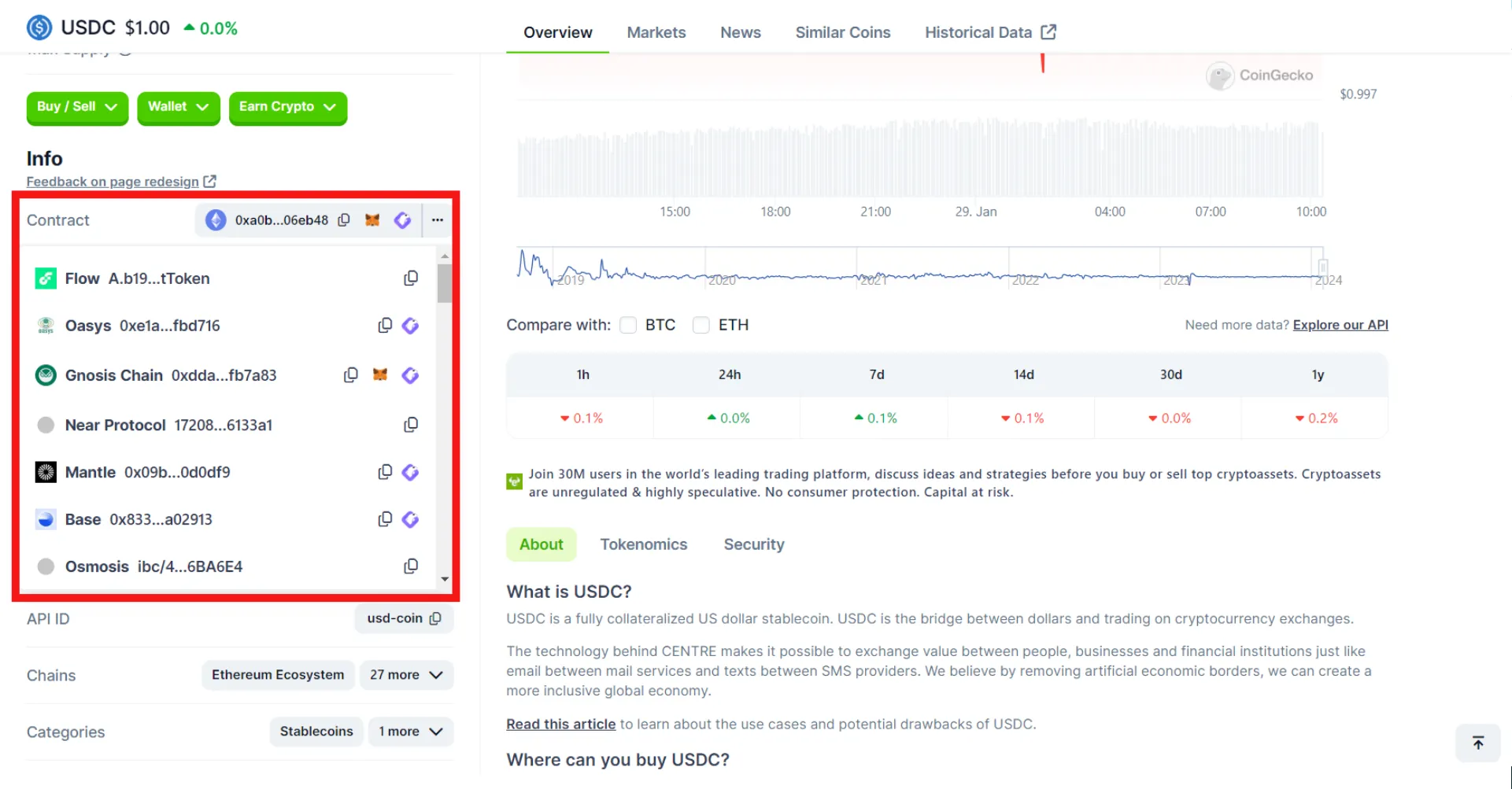Click the MetaMask icon in the Gnosis Chain row
Viewport: 1512px width, 789px height.
(x=380, y=375)
